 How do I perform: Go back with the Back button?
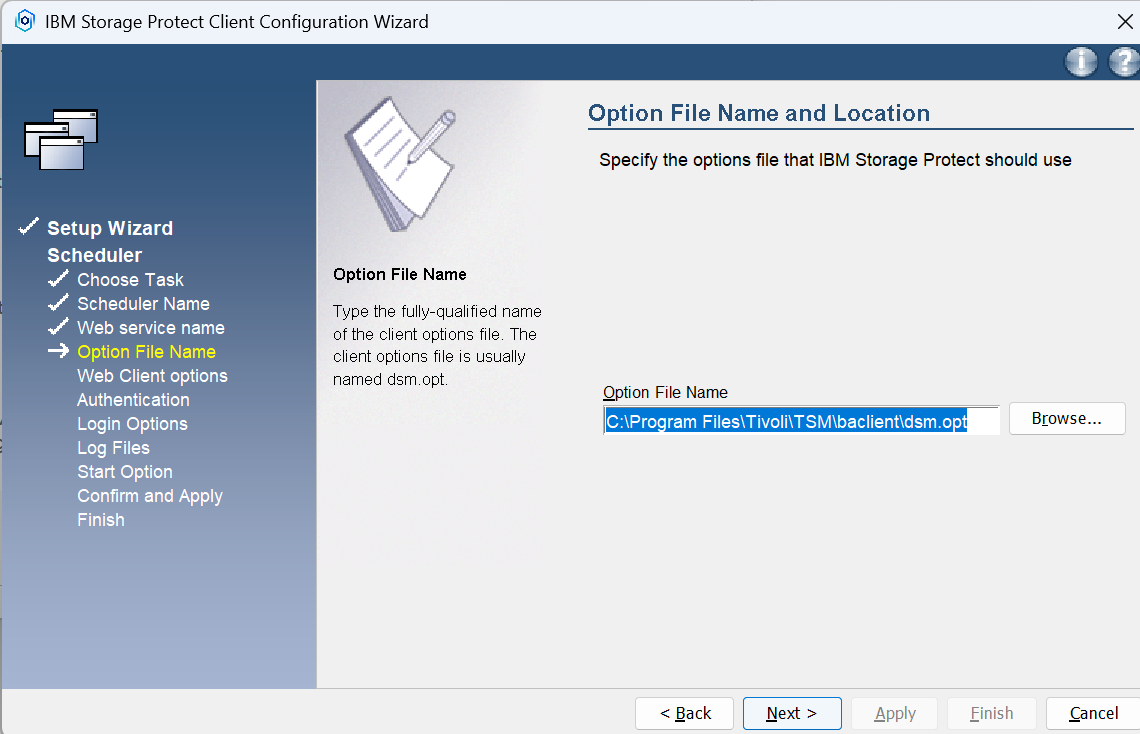[684, 713]
